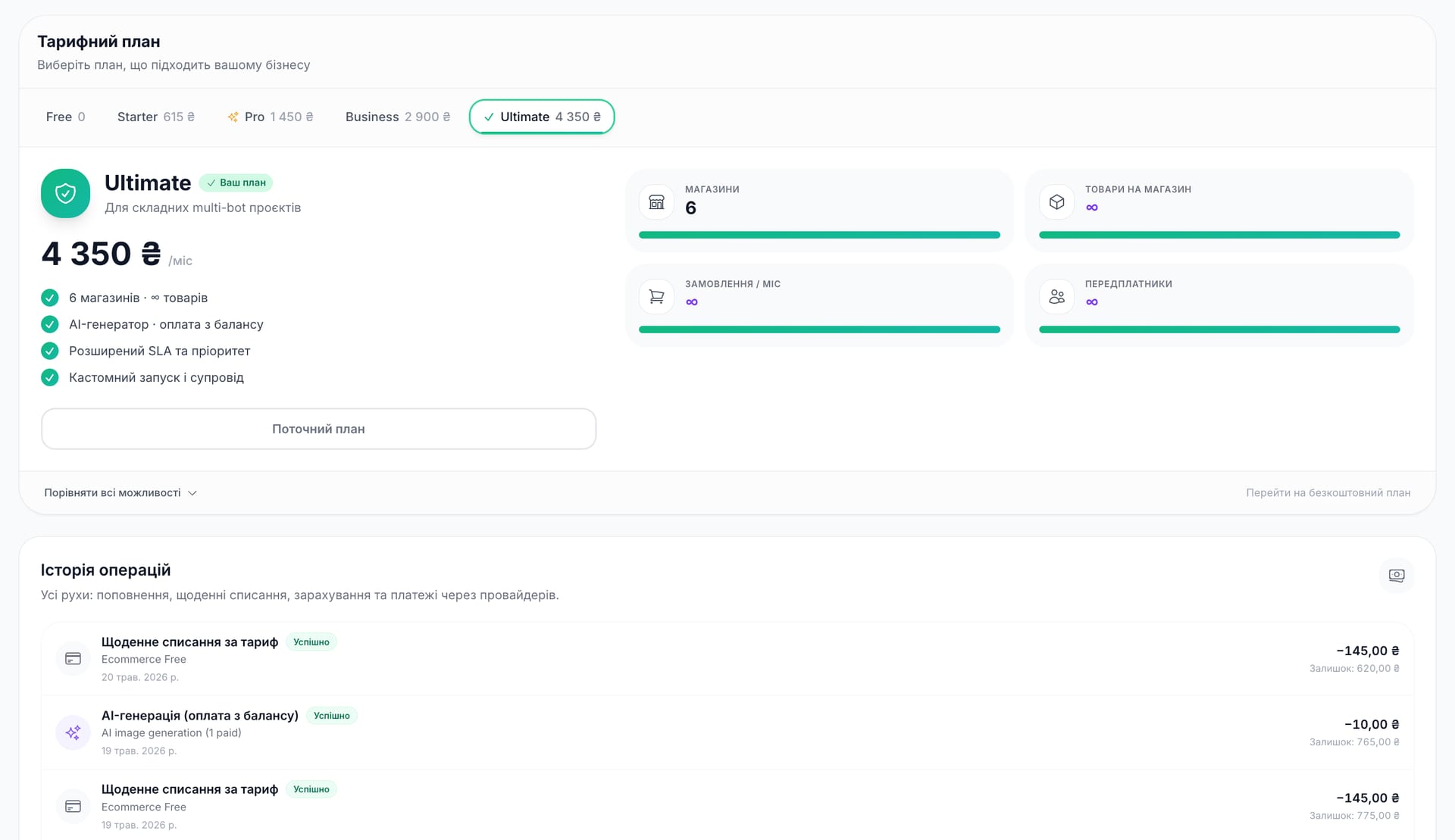Click the card icon of 20 трав. списання row
1455x840 pixels.
click(x=74, y=659)
